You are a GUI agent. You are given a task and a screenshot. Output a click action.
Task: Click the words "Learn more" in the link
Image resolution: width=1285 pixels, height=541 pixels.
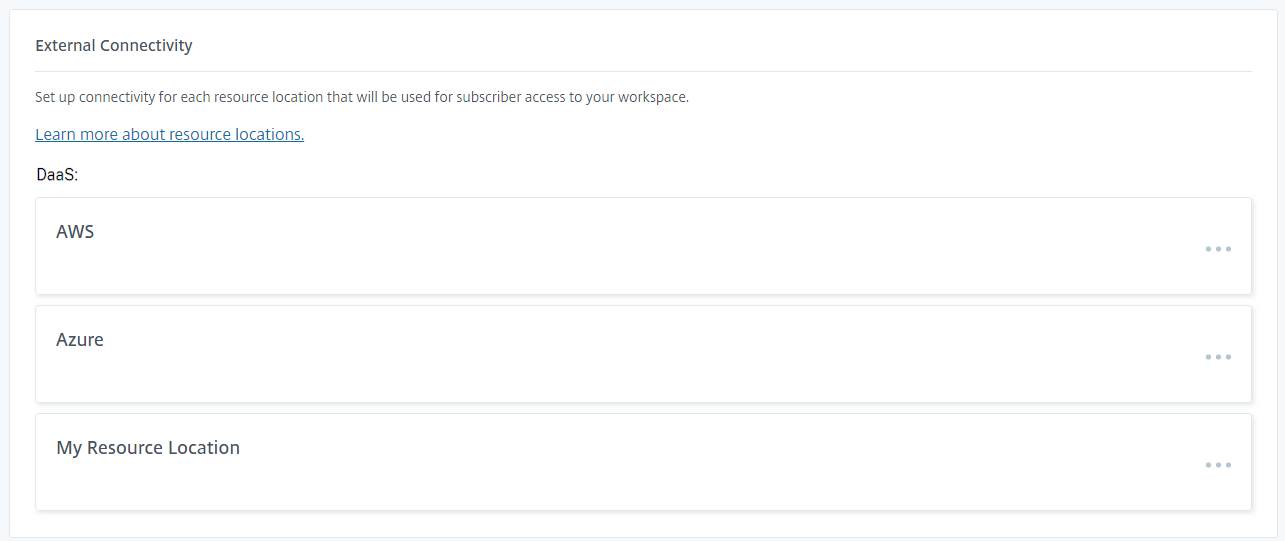click(76, 134)
